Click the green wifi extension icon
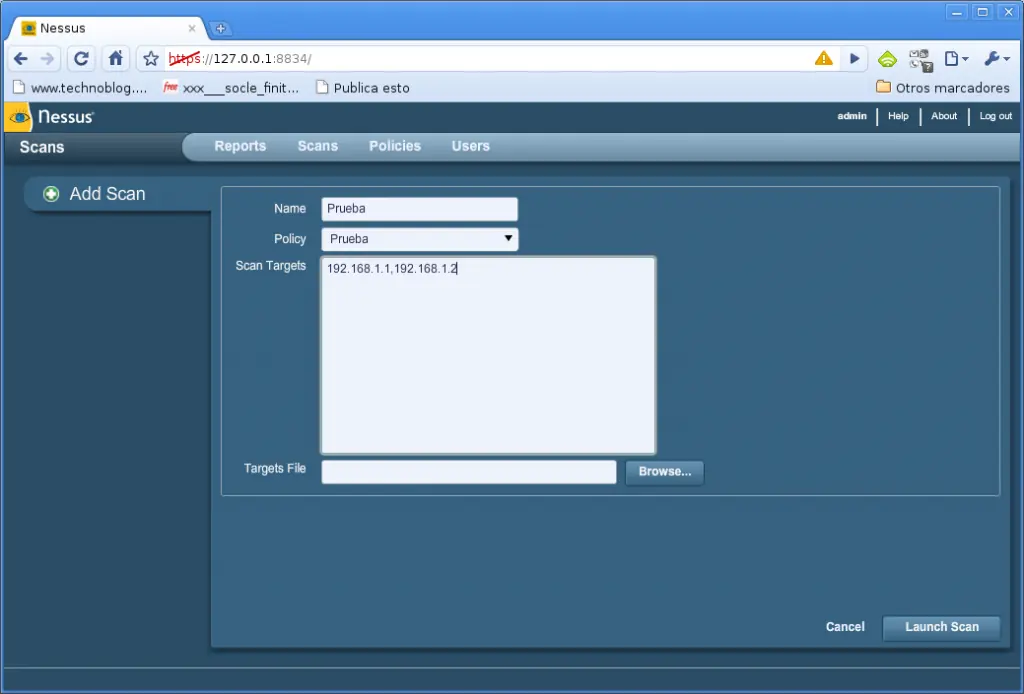 tap(887, 59)
